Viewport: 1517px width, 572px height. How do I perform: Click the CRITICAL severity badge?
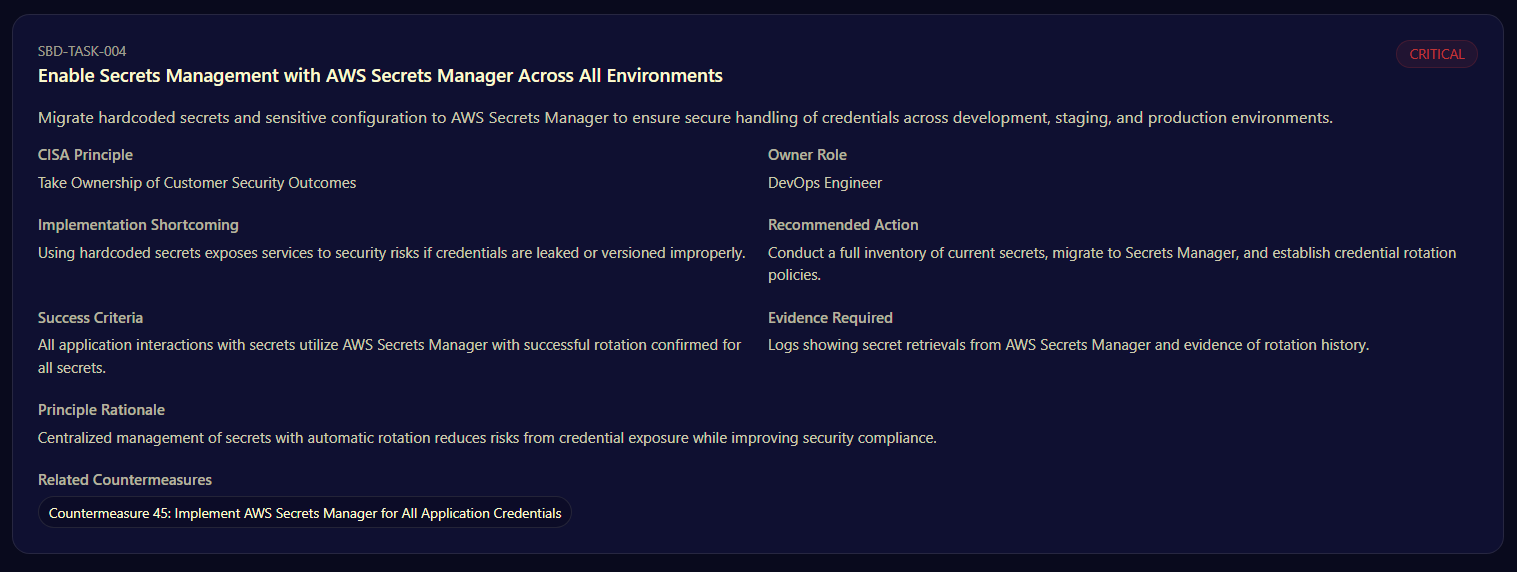[x=1436, y=54]
